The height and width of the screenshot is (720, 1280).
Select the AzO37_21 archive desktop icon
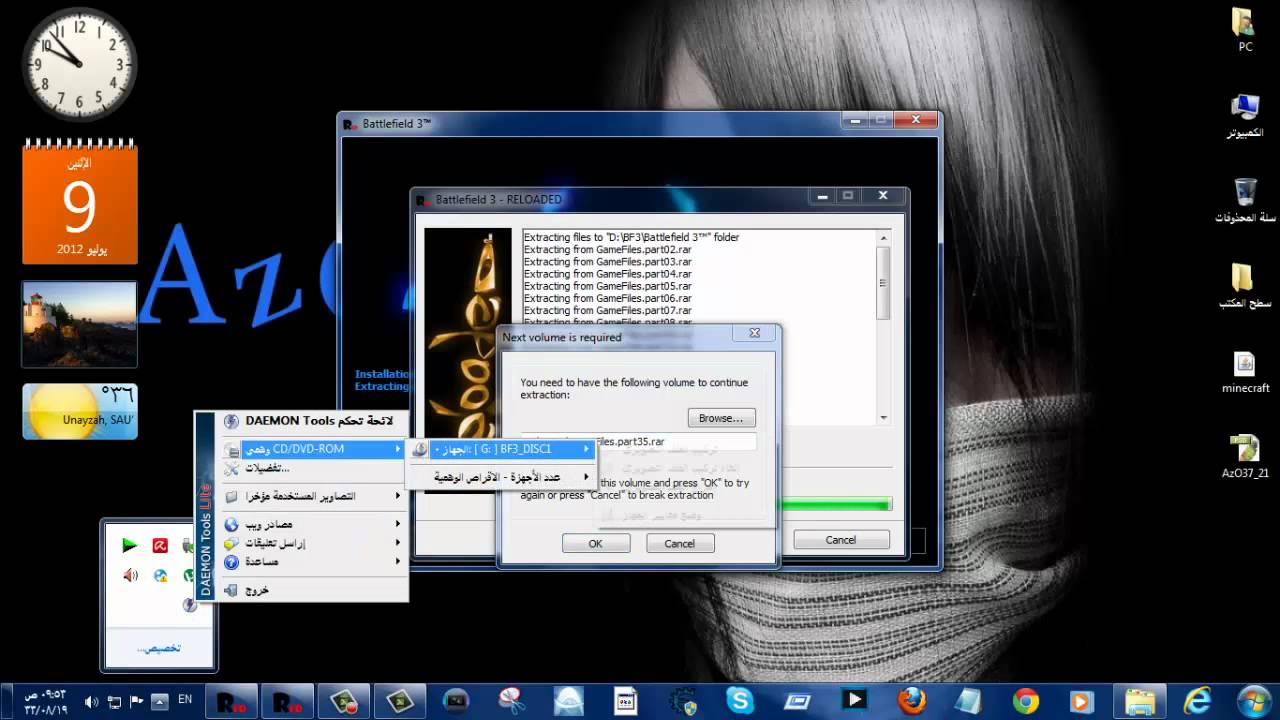(1245, 457)
